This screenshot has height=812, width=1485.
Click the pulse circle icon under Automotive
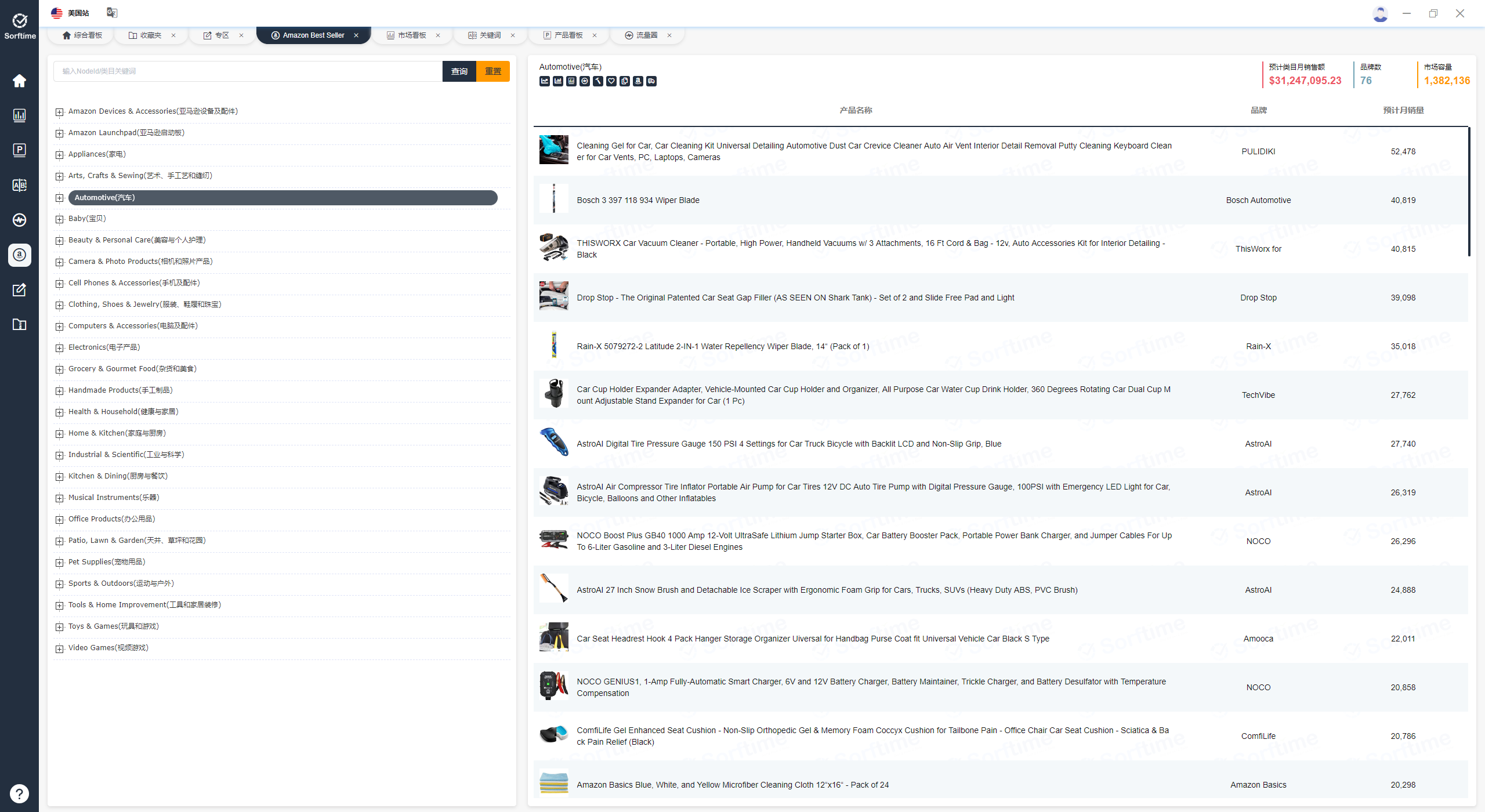585,81
